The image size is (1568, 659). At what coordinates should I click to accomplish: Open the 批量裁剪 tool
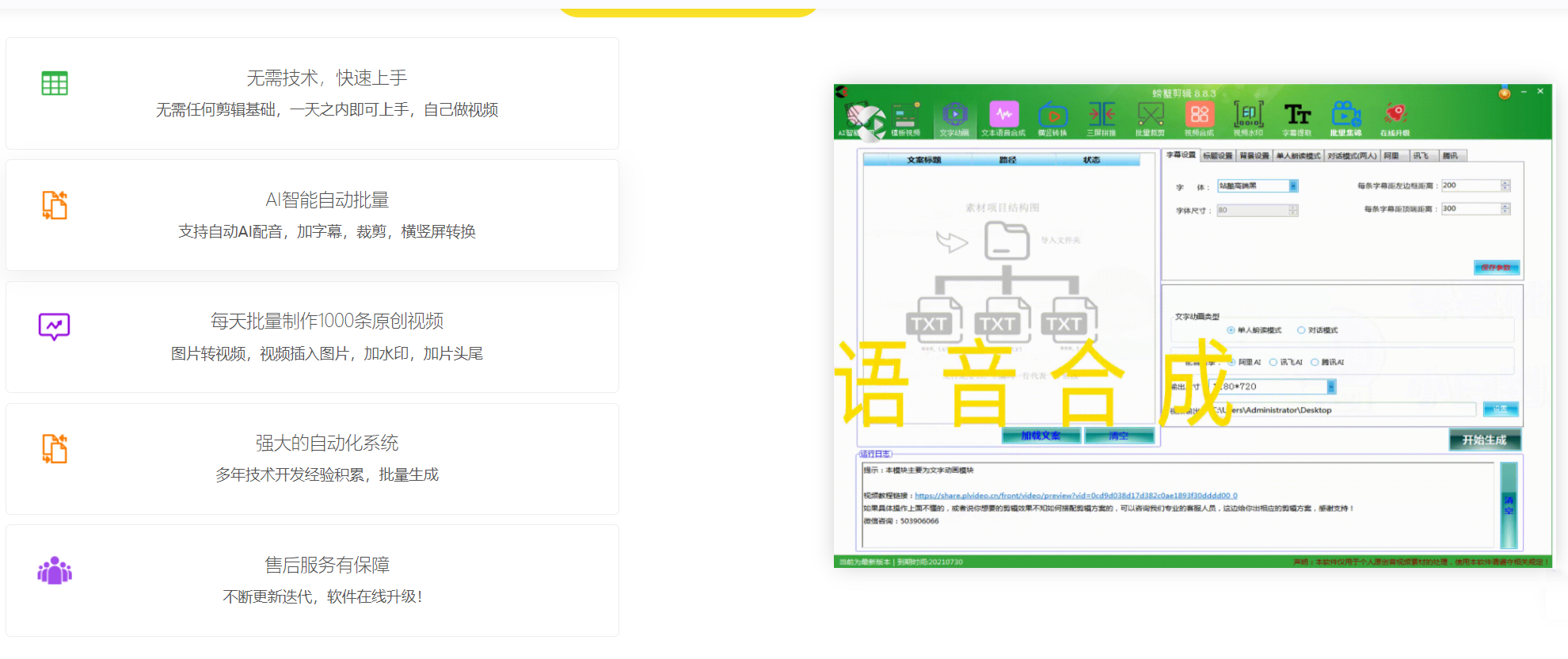(1150, 120)
